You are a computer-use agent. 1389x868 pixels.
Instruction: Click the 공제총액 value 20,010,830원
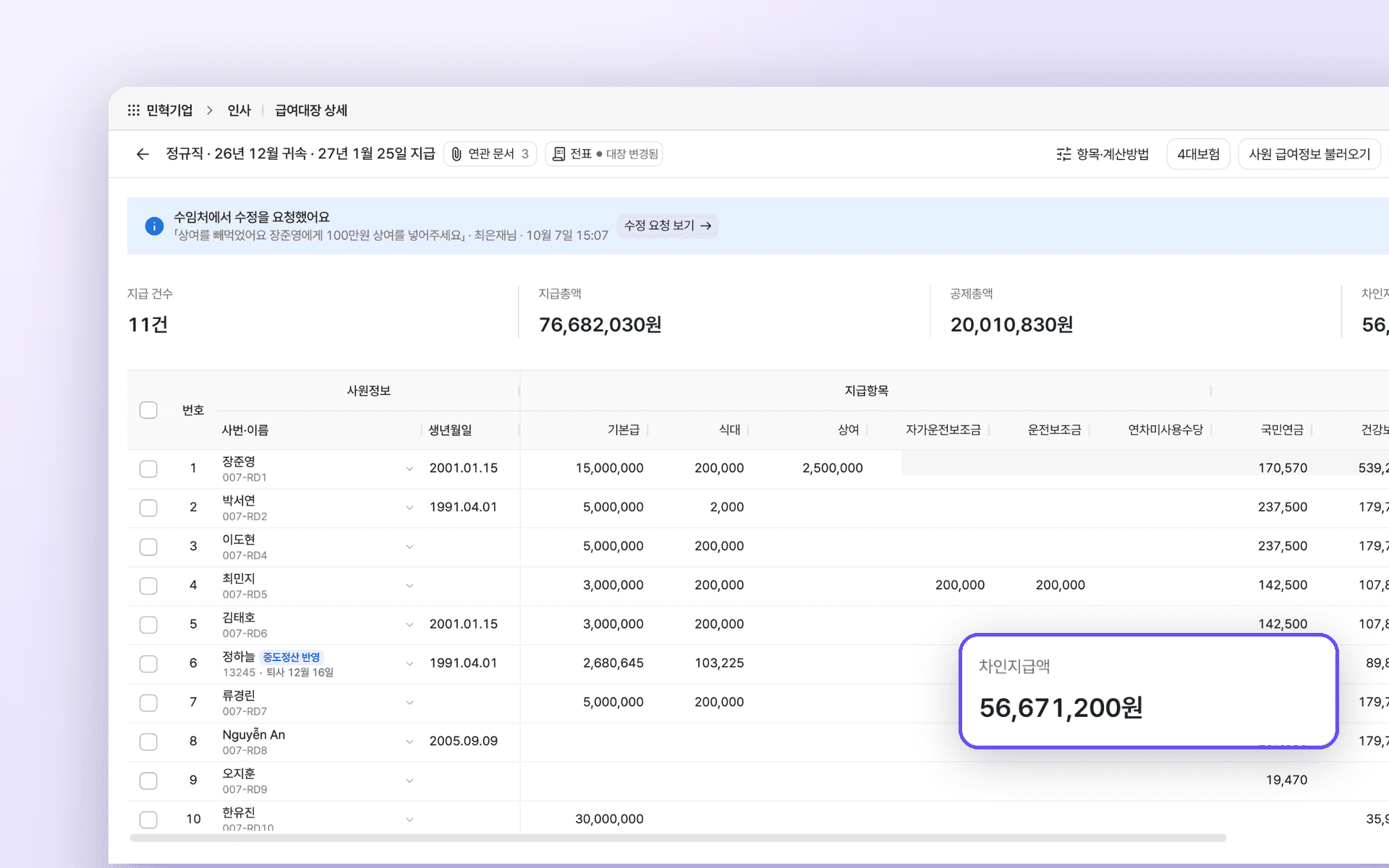click(x=1011, y=325)
